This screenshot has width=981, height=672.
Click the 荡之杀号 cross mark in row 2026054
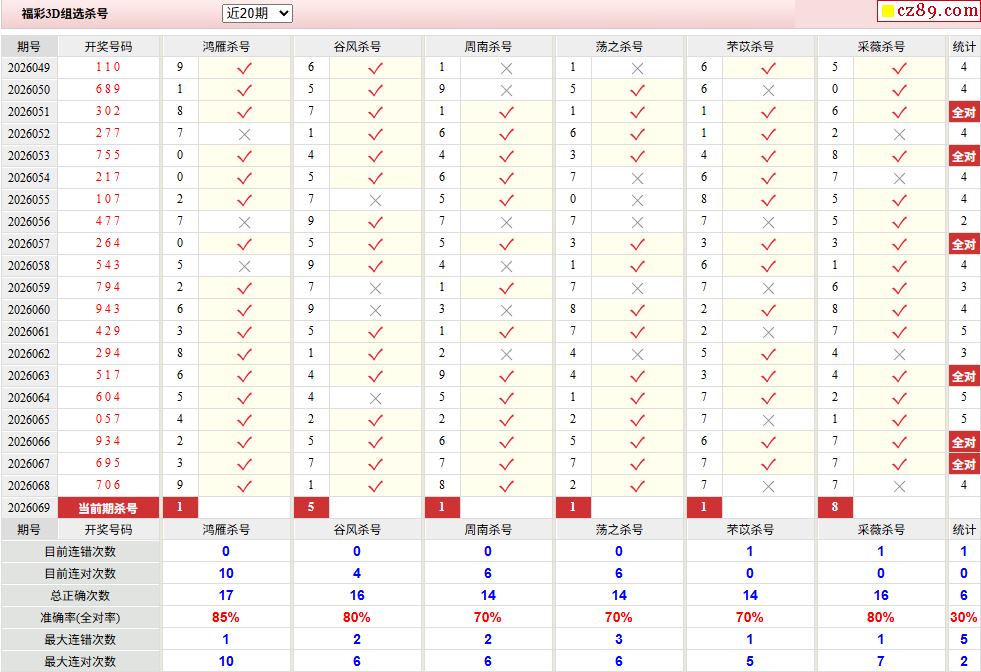click(x=637, y=178)
